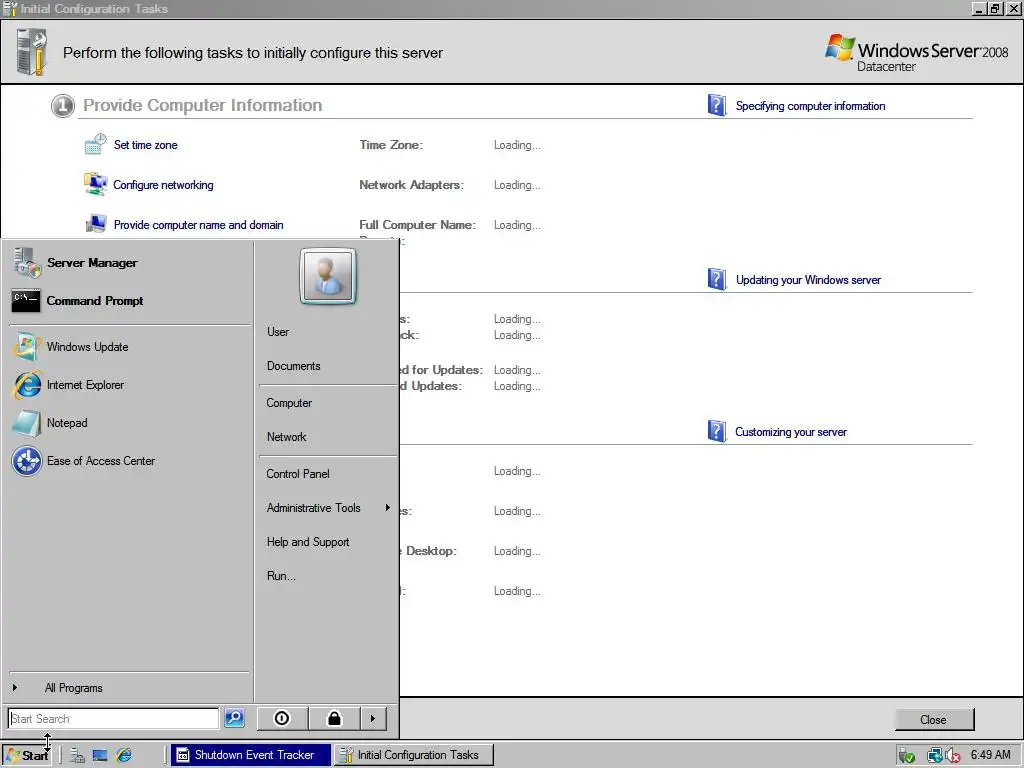The image size is (1024, 768).
Task: Click the server icon in window header
Action: point(31,52)
